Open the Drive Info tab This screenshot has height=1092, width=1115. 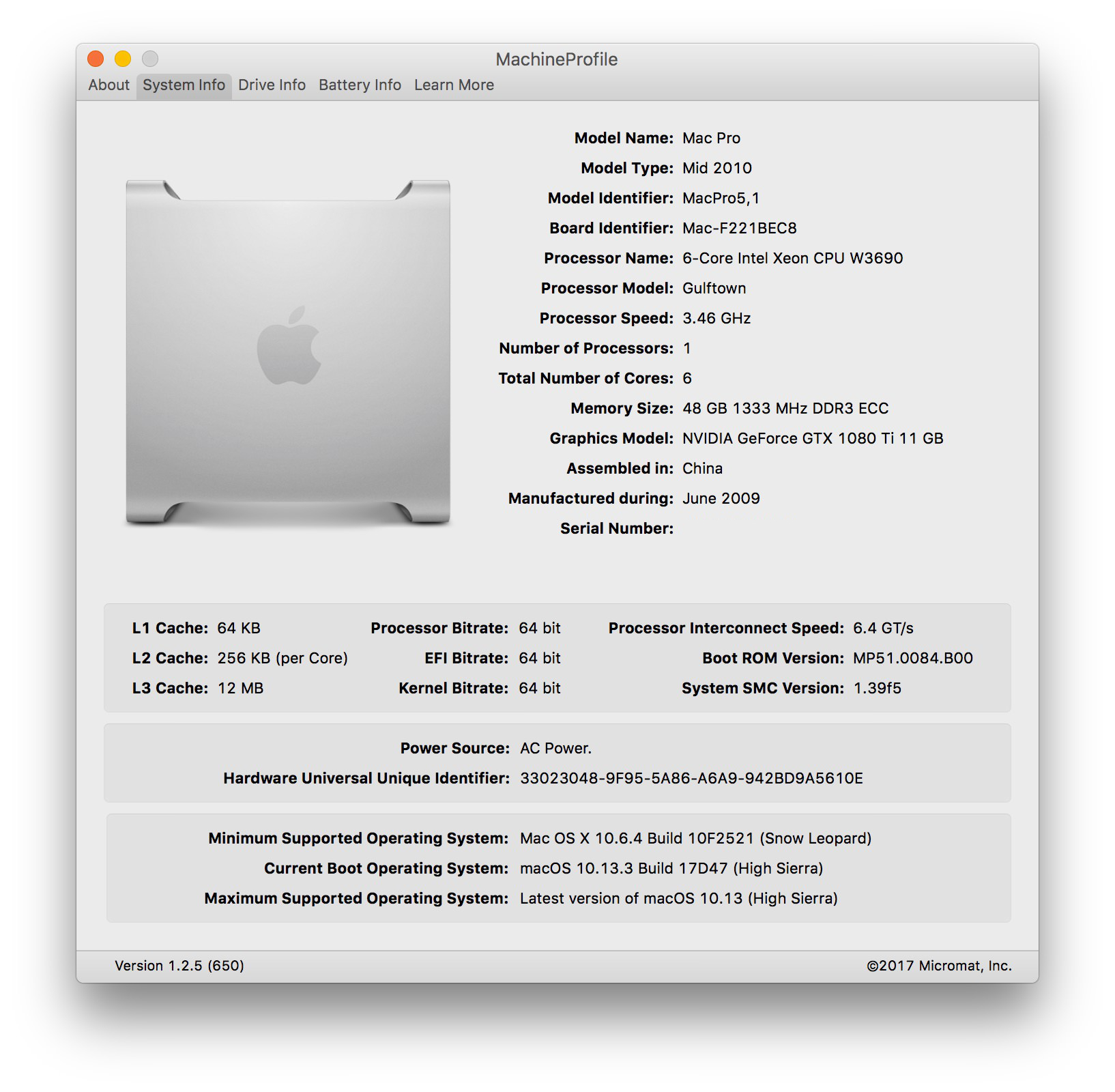(x=272, y=85)
